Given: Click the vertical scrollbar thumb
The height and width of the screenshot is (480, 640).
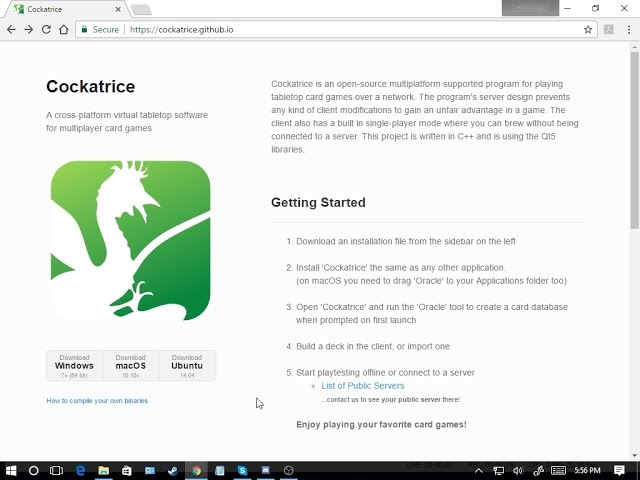Looking at the screenshot, I should (x=634, y=140).
